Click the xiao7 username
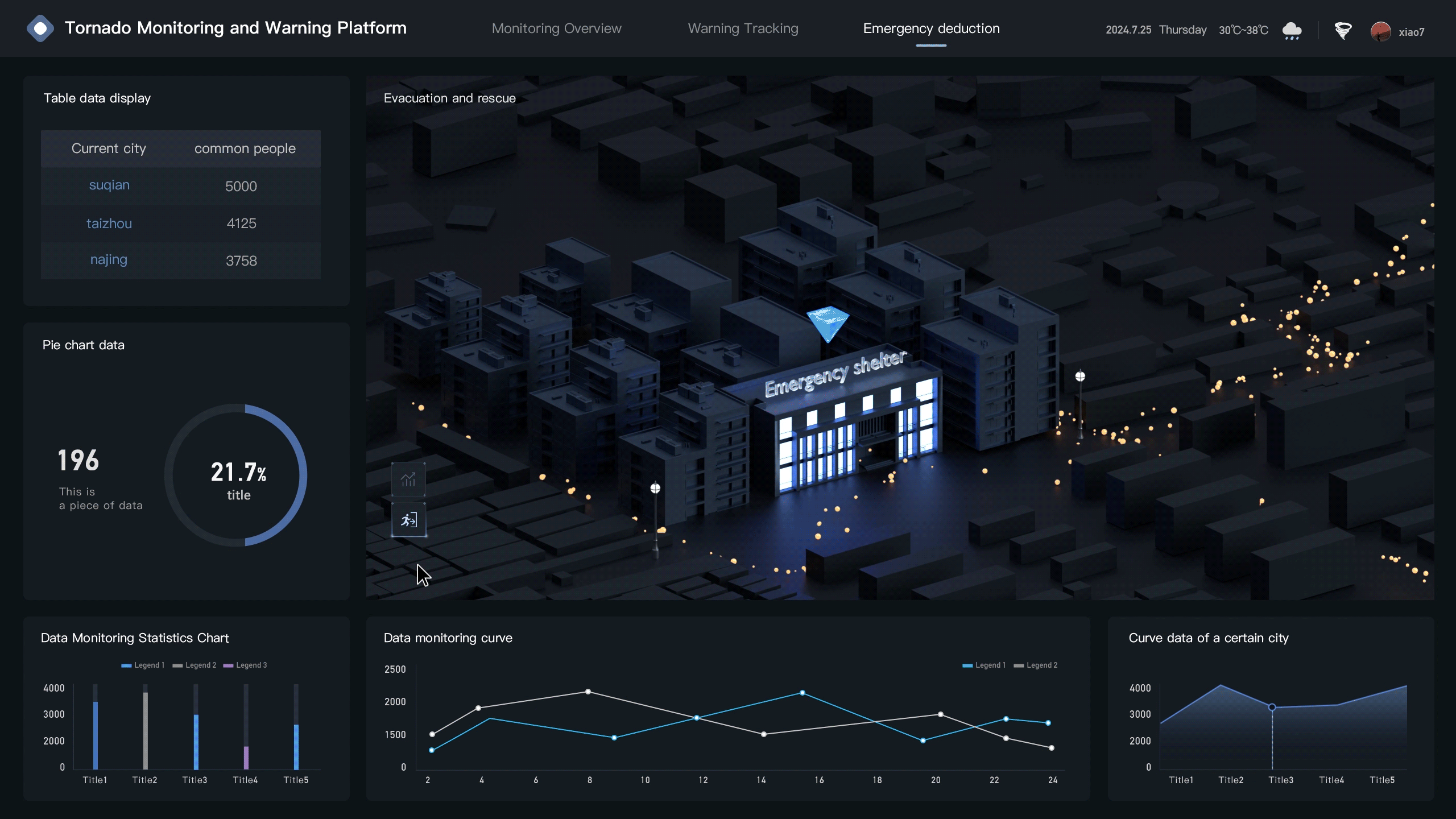 point(1412,32)
